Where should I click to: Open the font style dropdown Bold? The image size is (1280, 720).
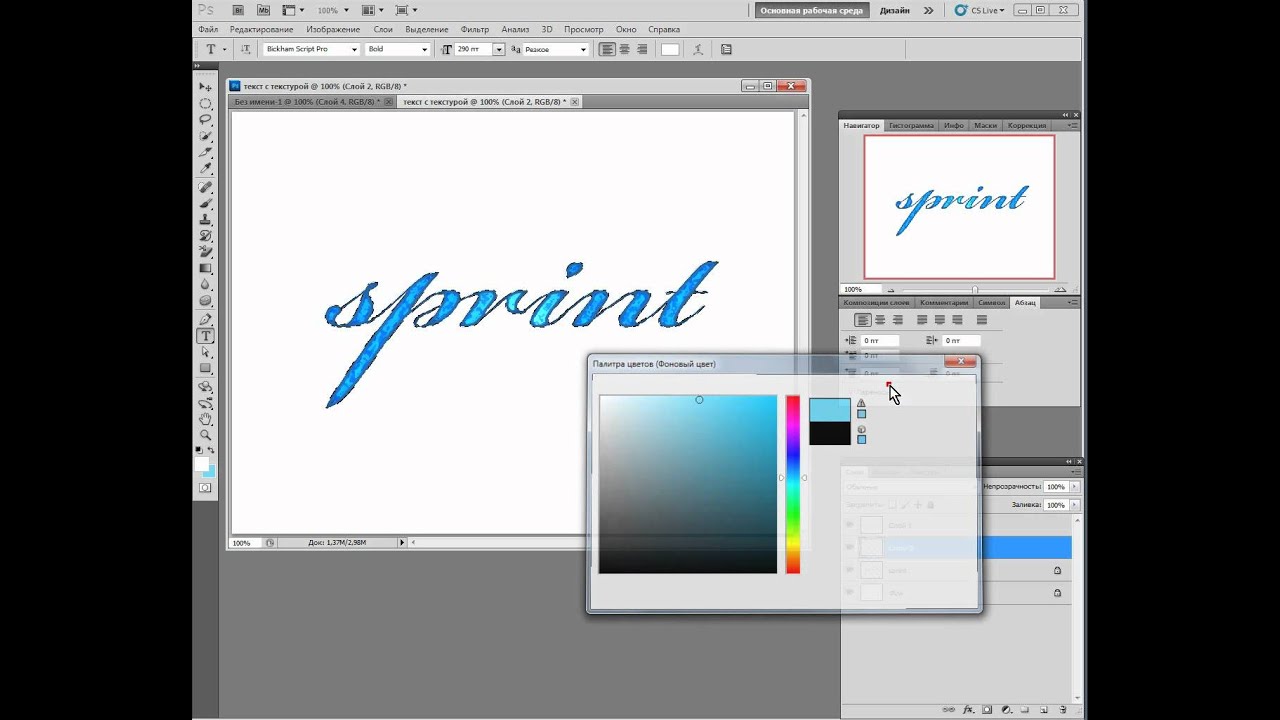pos(425,49)
